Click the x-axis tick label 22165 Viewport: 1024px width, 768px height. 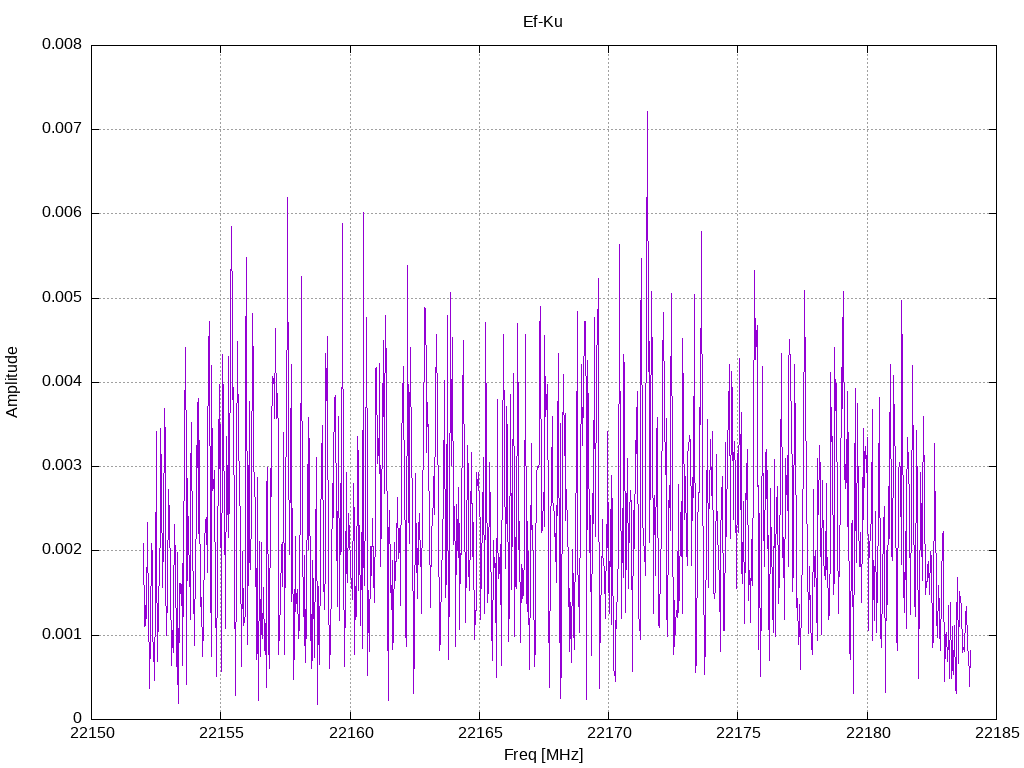point(480,733)
